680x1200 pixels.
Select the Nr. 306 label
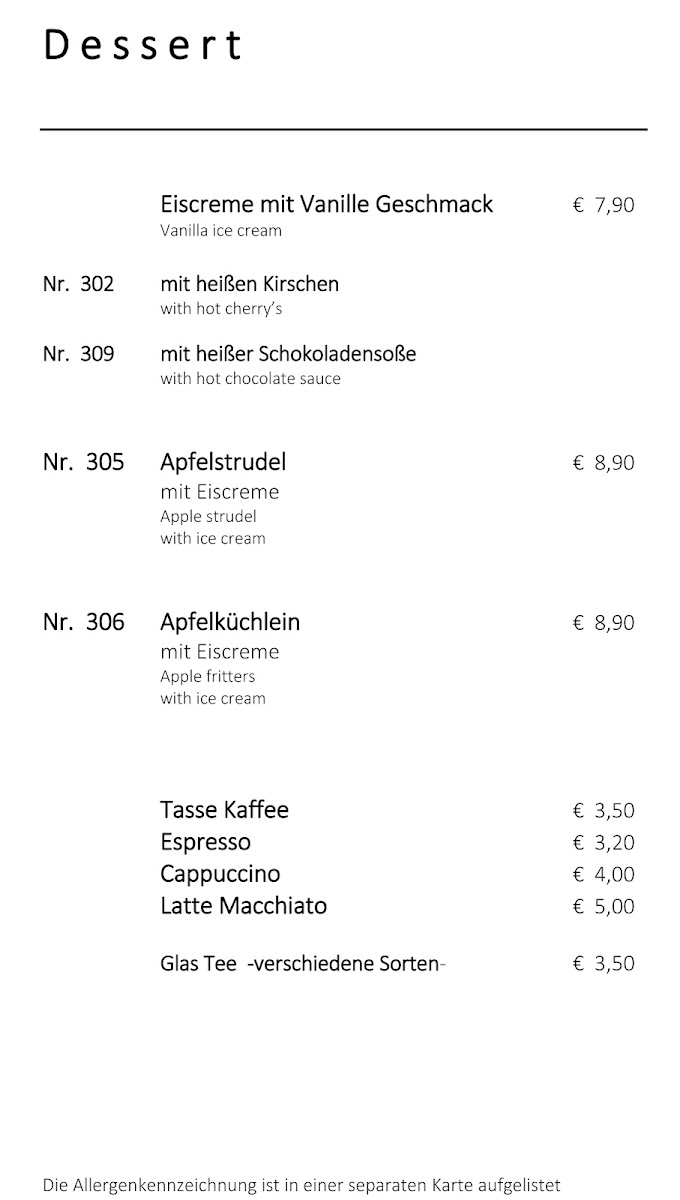click(x=84, y=622)
